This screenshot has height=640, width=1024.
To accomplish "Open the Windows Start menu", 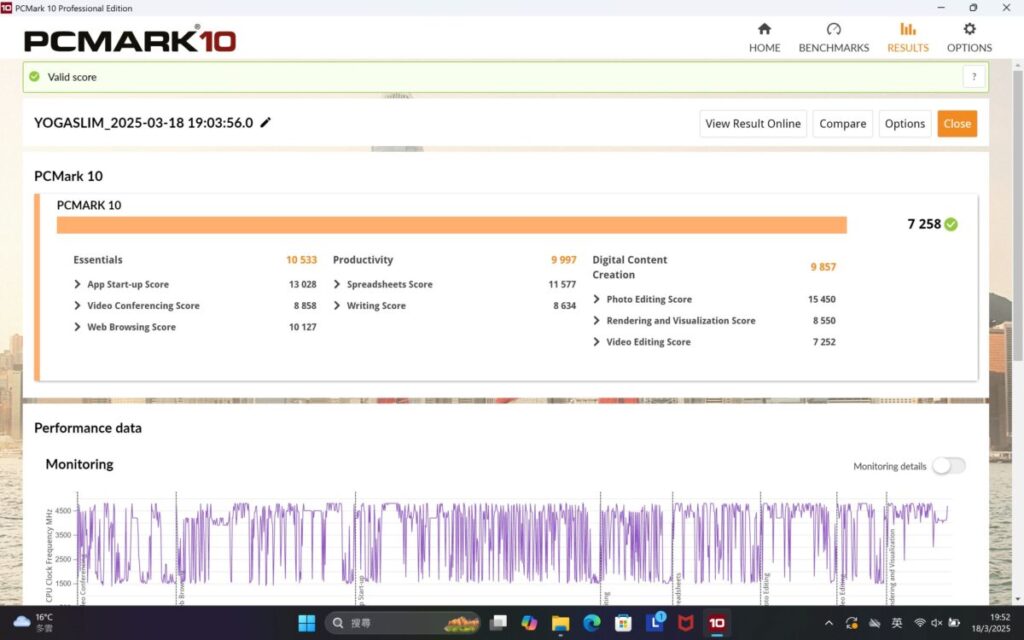I will [x=306, y=623].
